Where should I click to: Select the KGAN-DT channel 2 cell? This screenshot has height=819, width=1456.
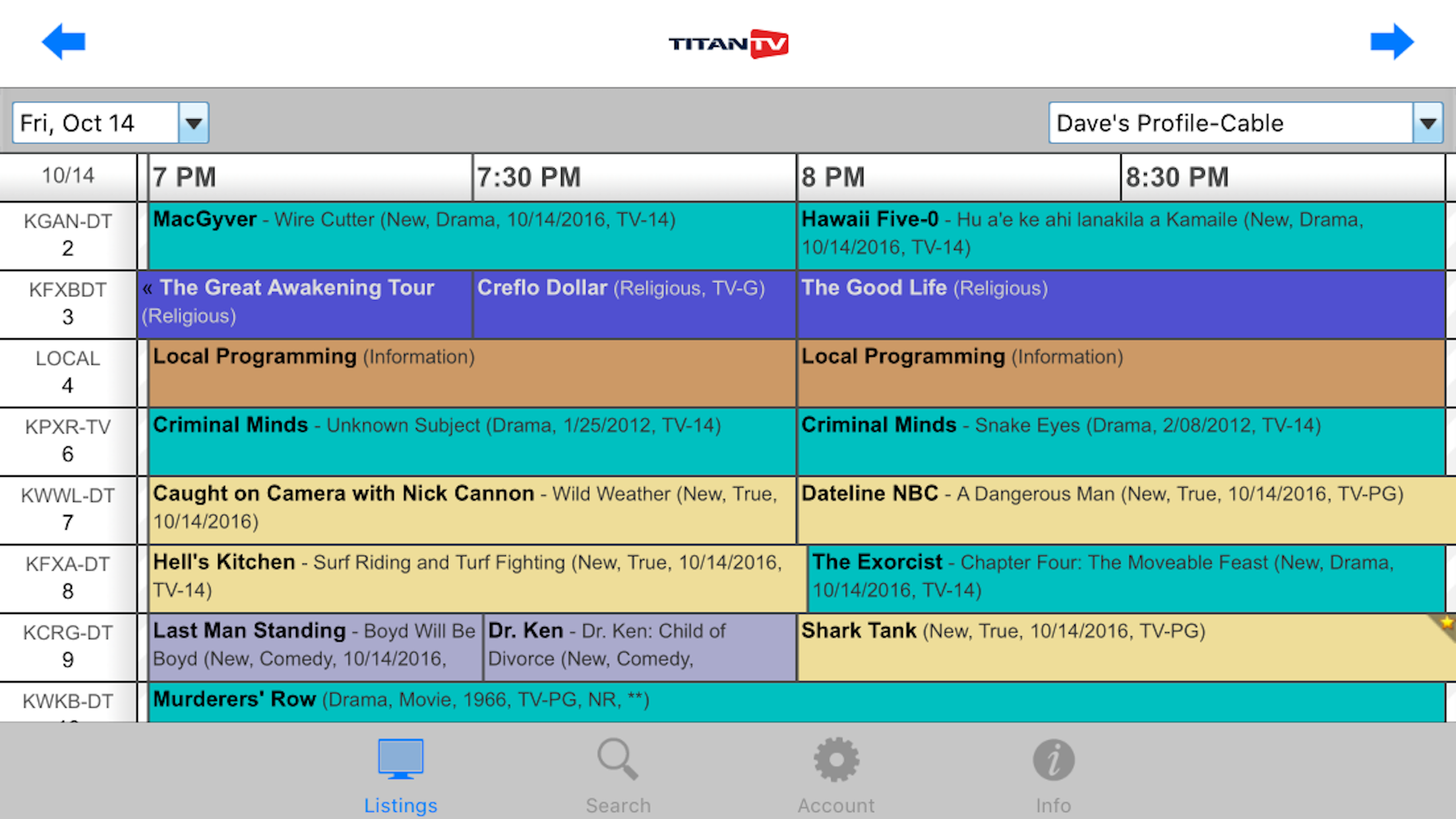[x=68, y=235]
